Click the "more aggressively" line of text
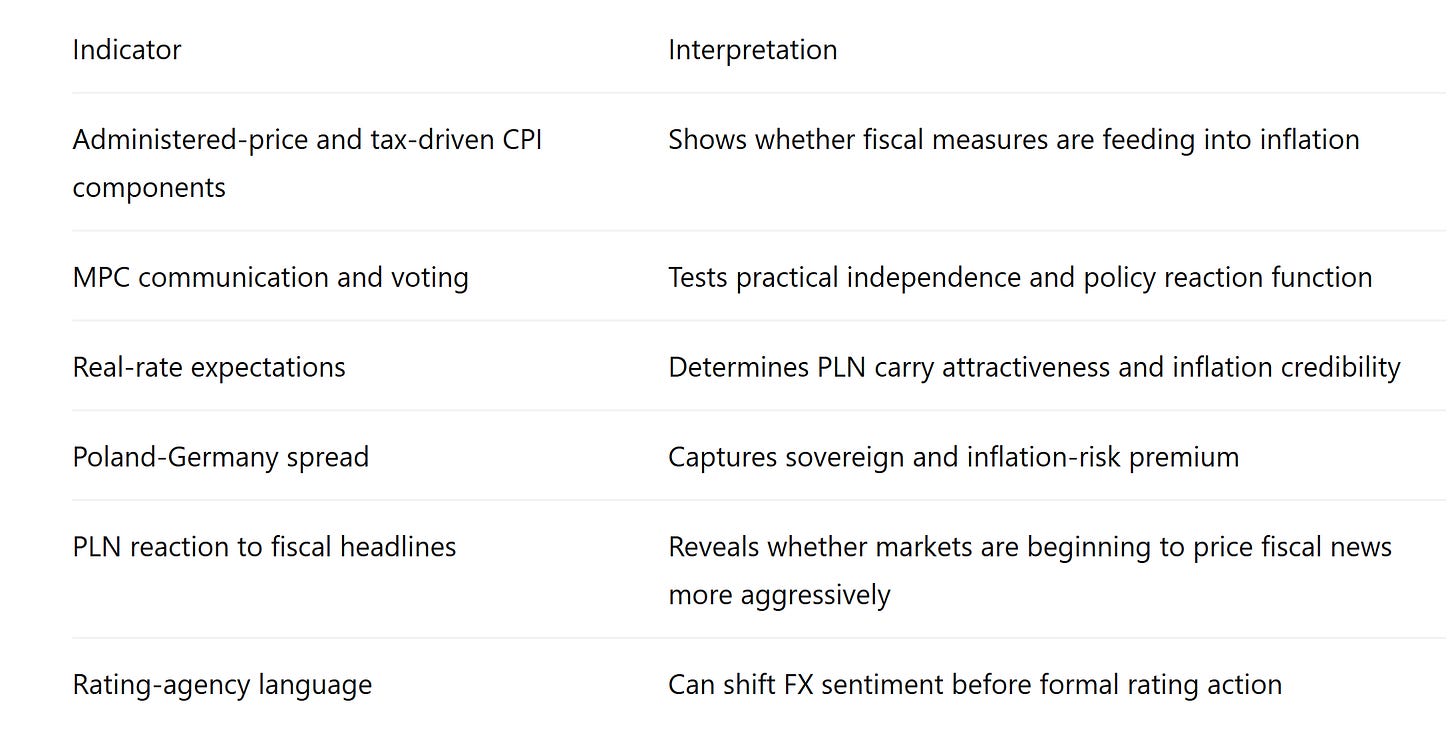This screenshot has height=744, width=1456. pyautogui.click(x=779, y=595)
